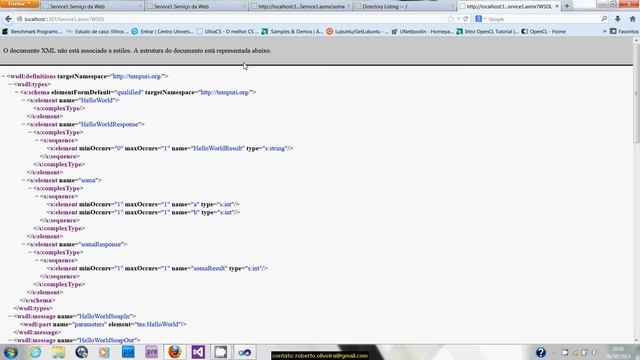Viewport: 640px width, 360px height.
Task: Collapse the HelloWorldSoapOut message node
Action: point(10,340)
